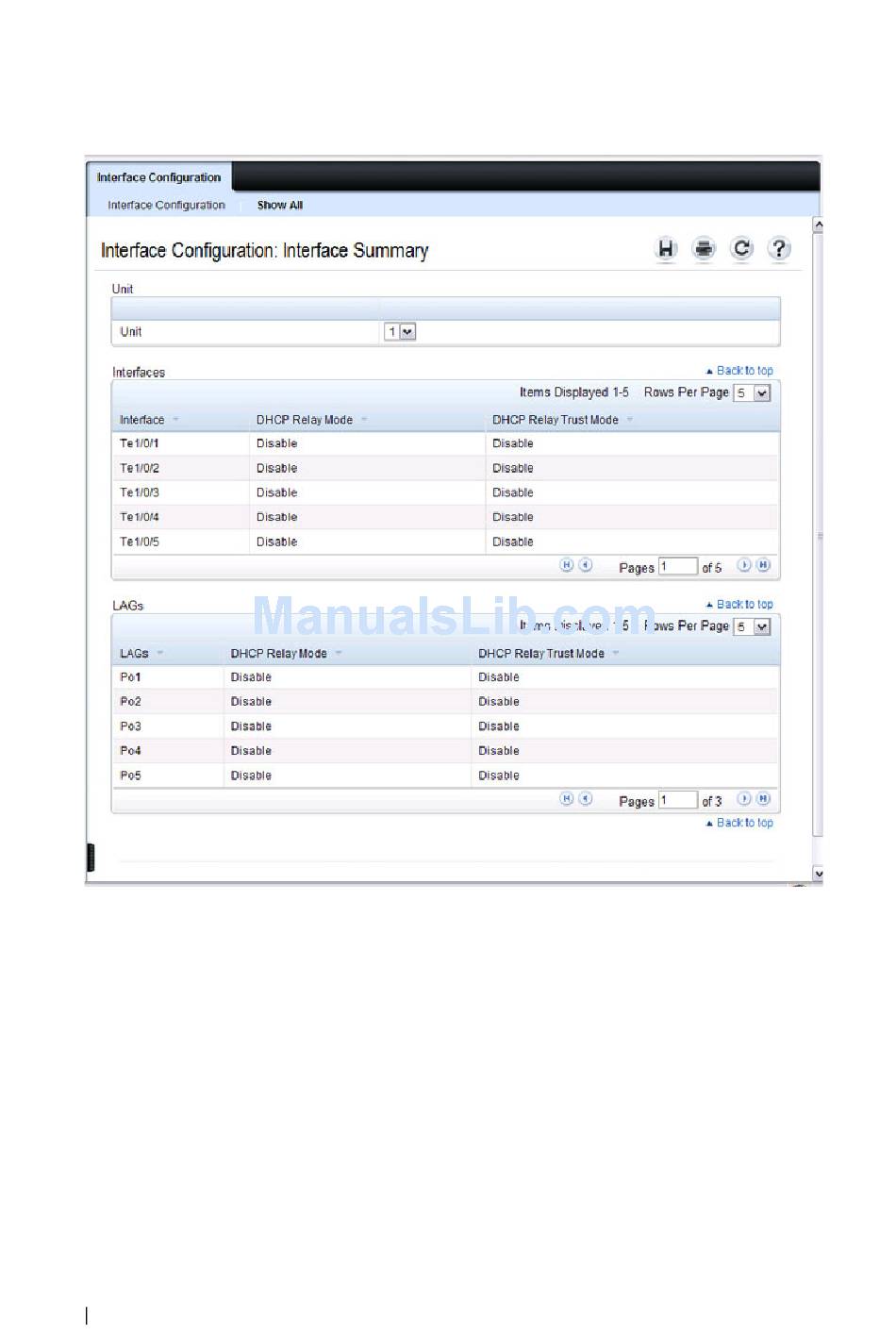Open the Help question mark icon
The image size is (896, 1334).
pyautogui.click(x=779, y=249)
